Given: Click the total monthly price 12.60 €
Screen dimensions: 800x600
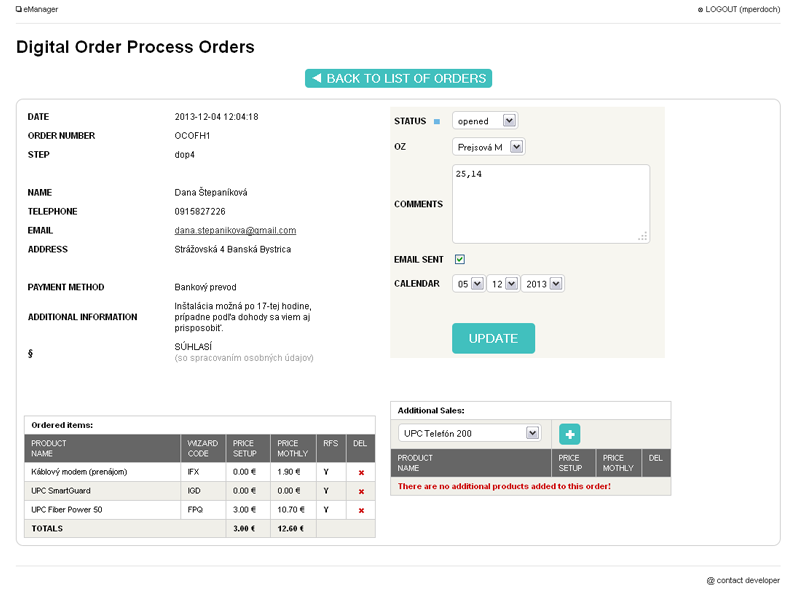Looking at the screenshot, I should pos(291,529).
